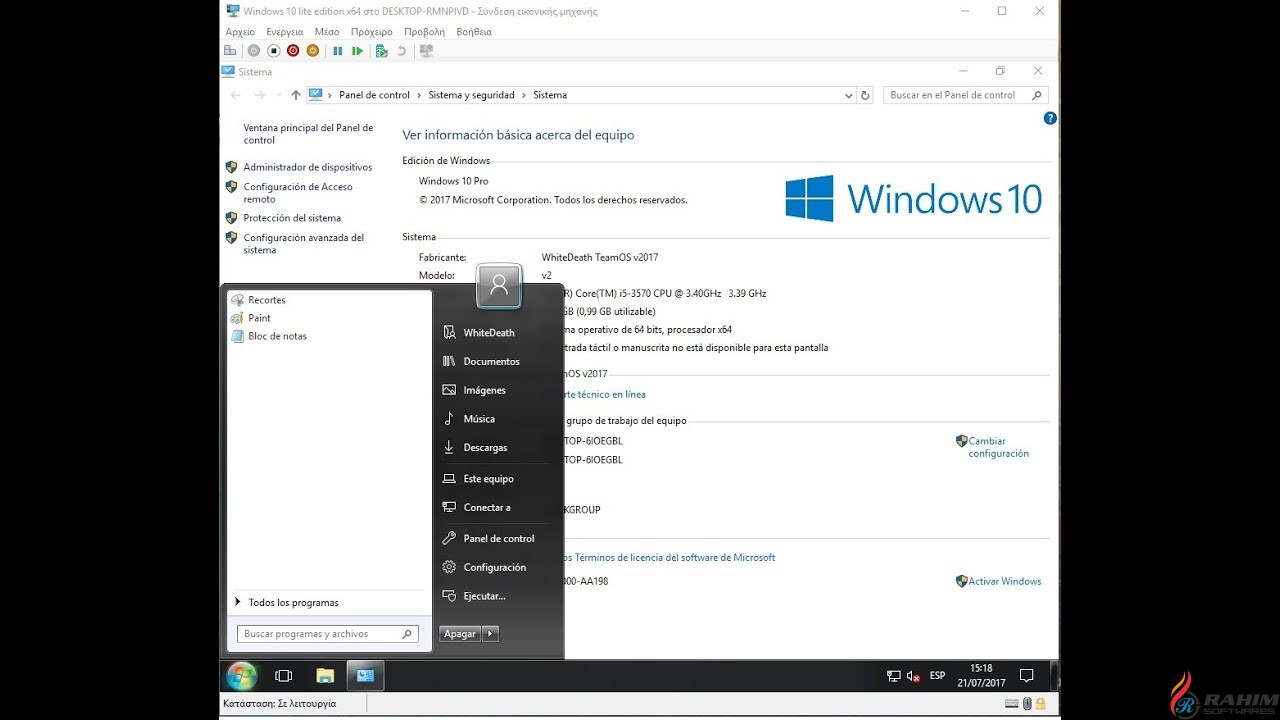
Task: Select 'Conectar a' in the Start menu
Action: [x=486, y=508]
